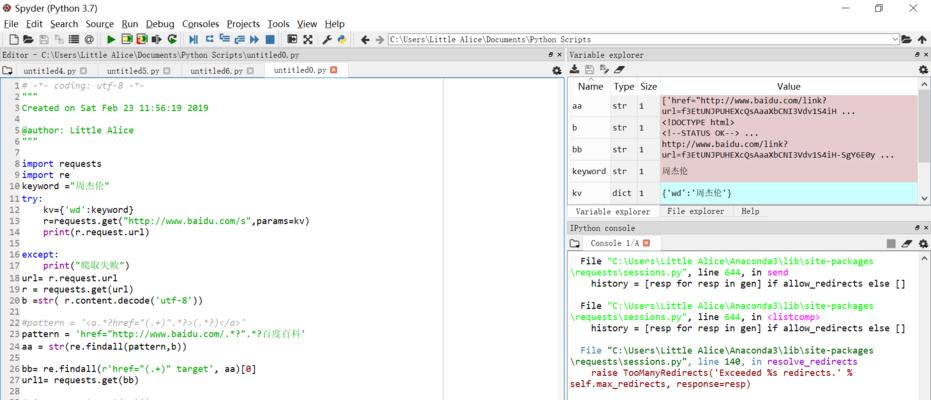The image size is (931, 400).
Task: Stop current command in IPython console
Action: pos(891,243)
